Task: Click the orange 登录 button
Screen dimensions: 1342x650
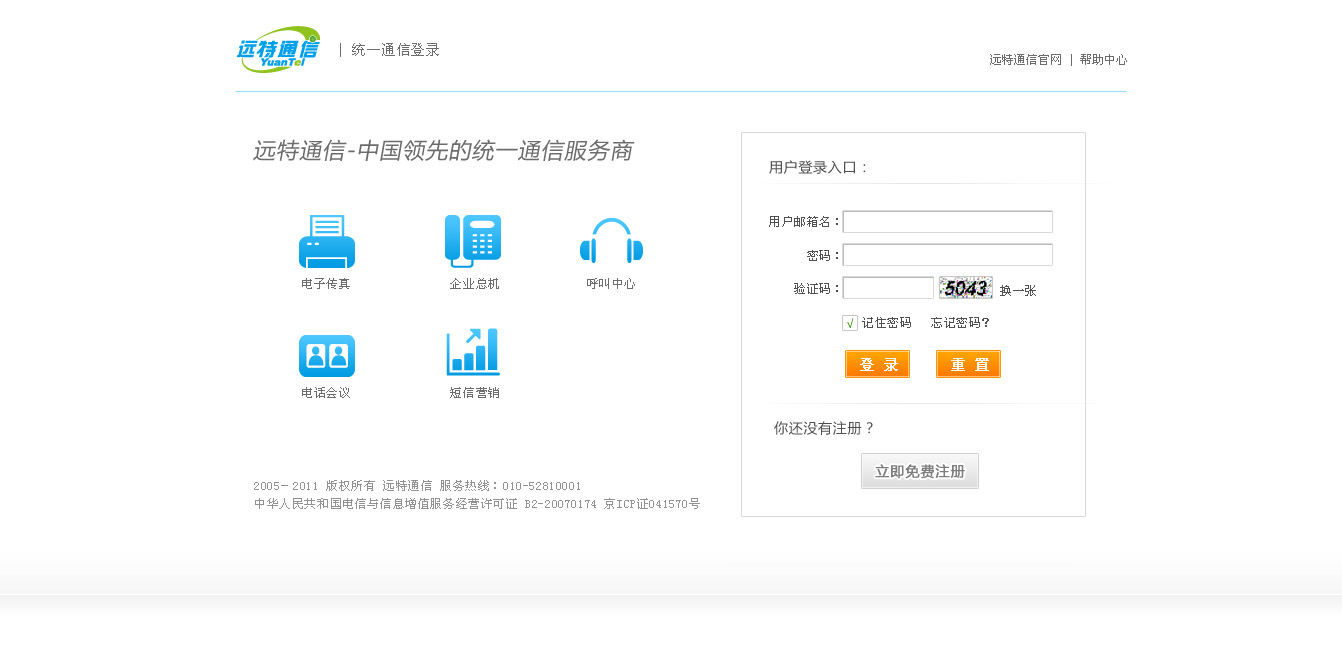Action: pos(877,364)
